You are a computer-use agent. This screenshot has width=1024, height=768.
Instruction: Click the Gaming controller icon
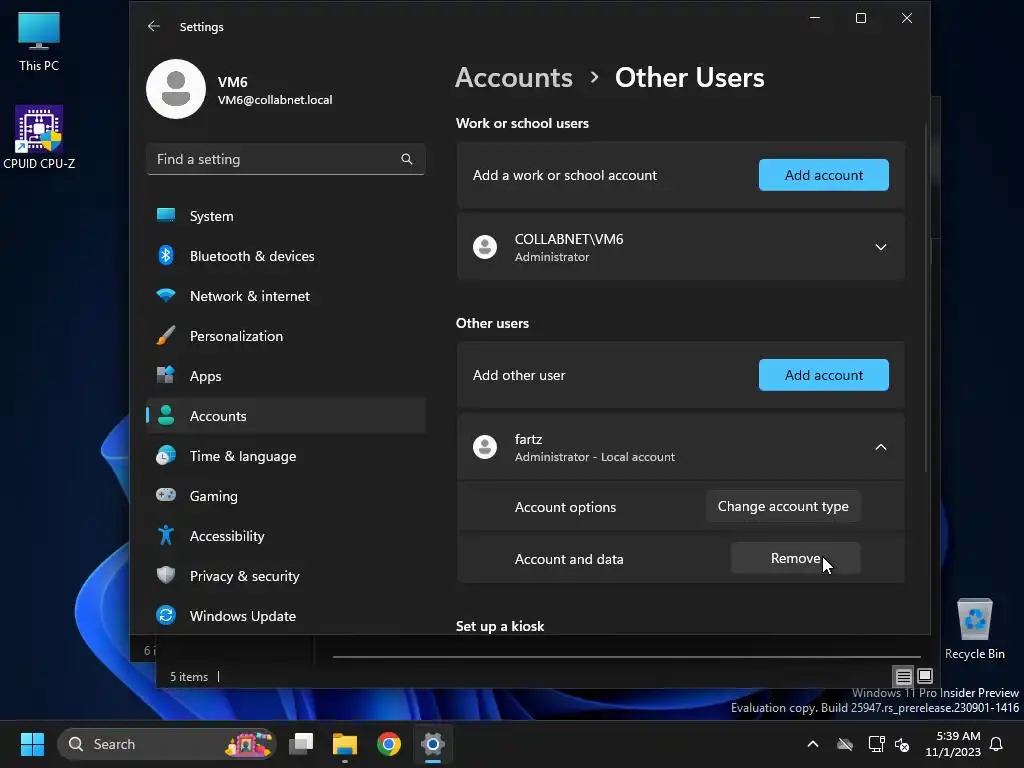pyautogui.click(x=166, y=494)
